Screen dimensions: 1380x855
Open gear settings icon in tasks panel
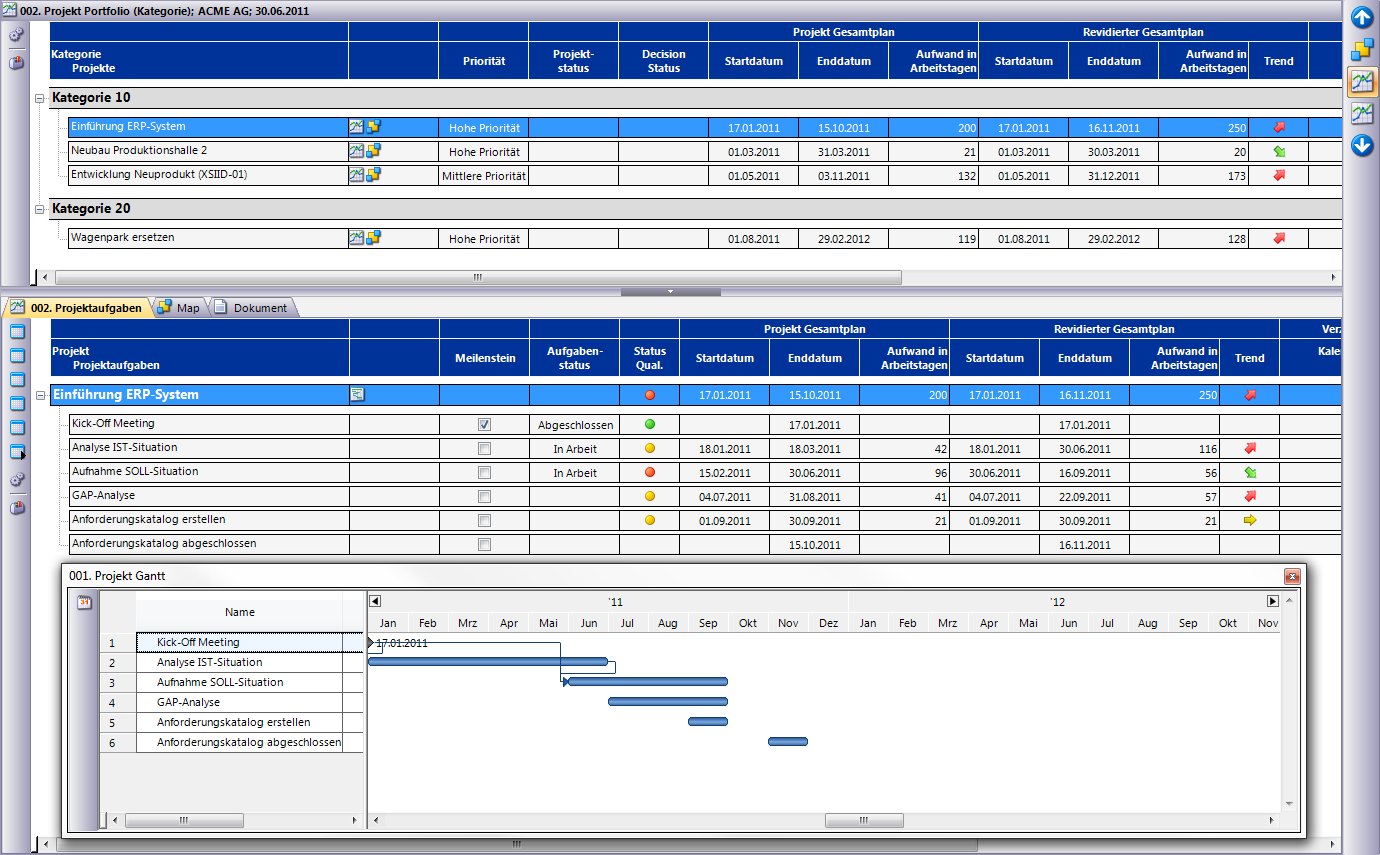pos(16,480)
